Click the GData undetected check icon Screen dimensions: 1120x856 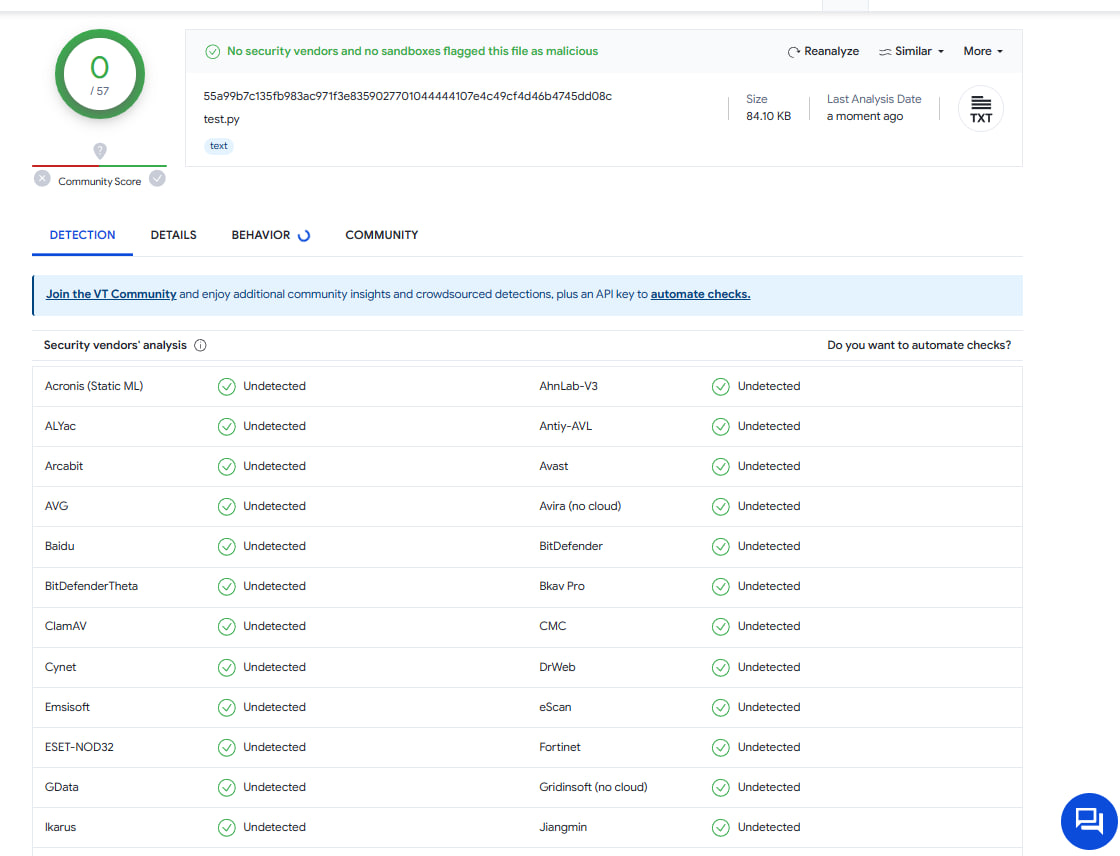pyautogui.click(x=226, y=787)
